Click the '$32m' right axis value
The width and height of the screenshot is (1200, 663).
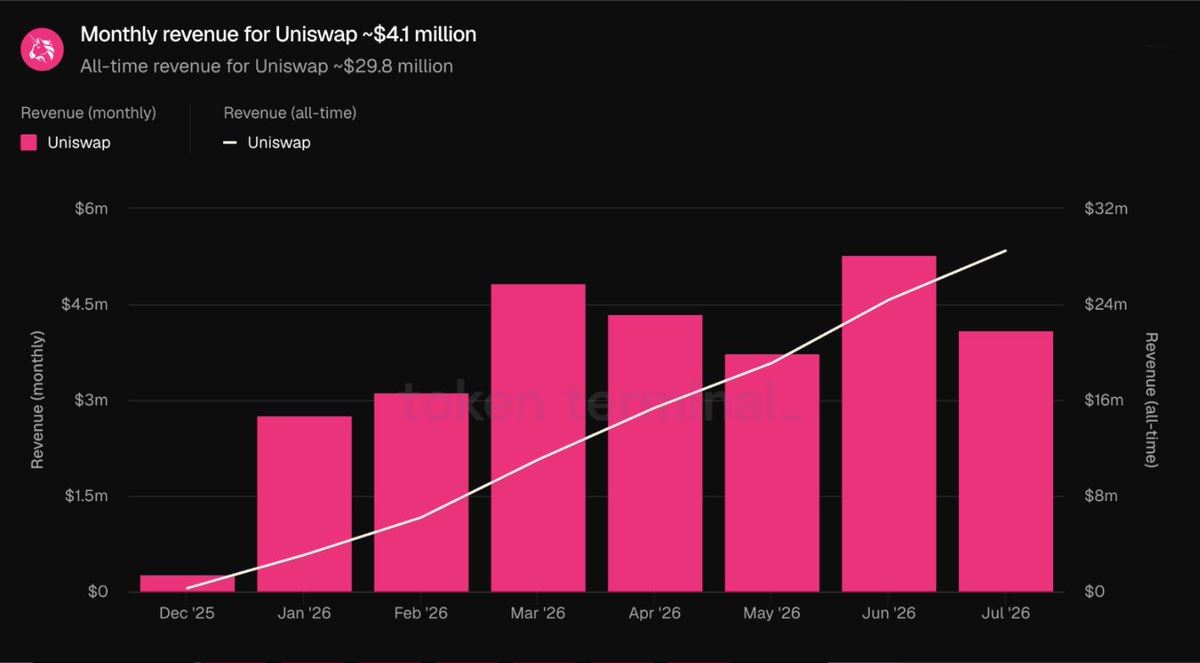pyautogui.click(x=1106, y=209)
